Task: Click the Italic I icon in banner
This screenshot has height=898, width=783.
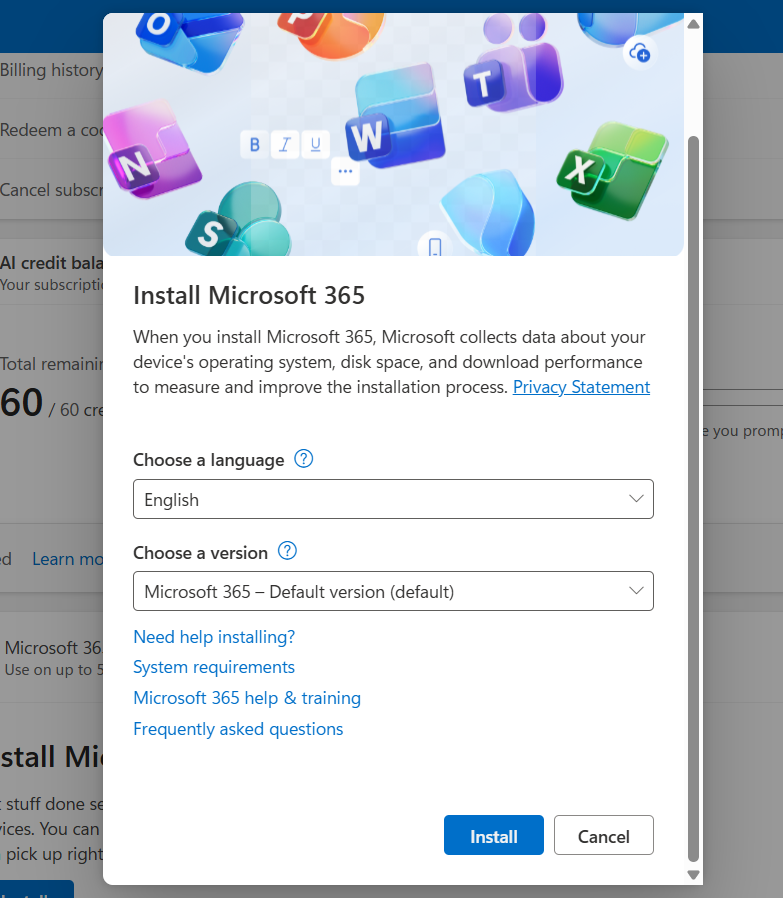Action: coord(285,144)
